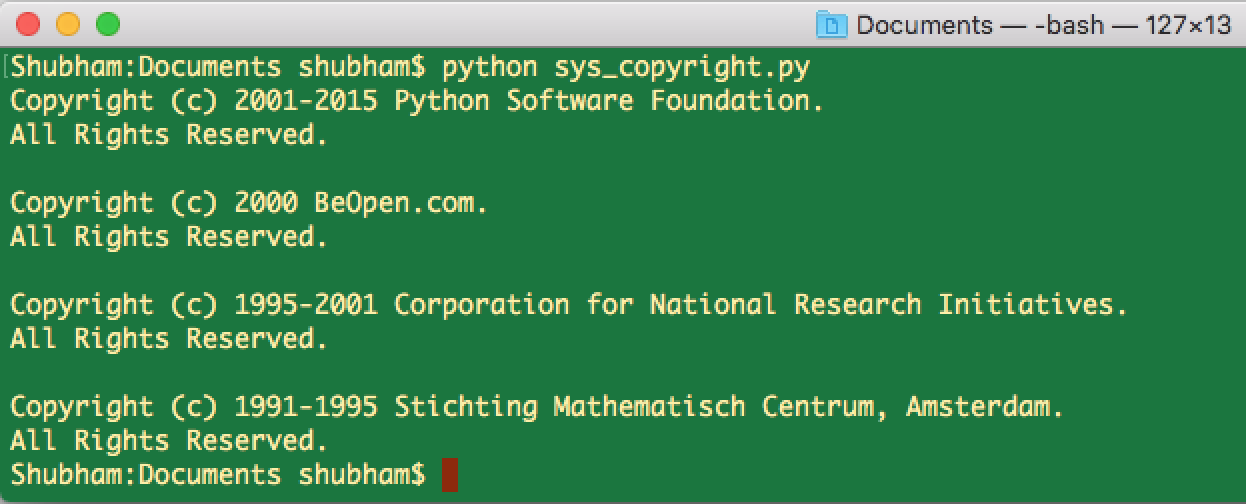The image size is (1246, 504).
Task: Click 'All Rights Reserved.' below Python Software Foundation line
Action: [169, 135]
